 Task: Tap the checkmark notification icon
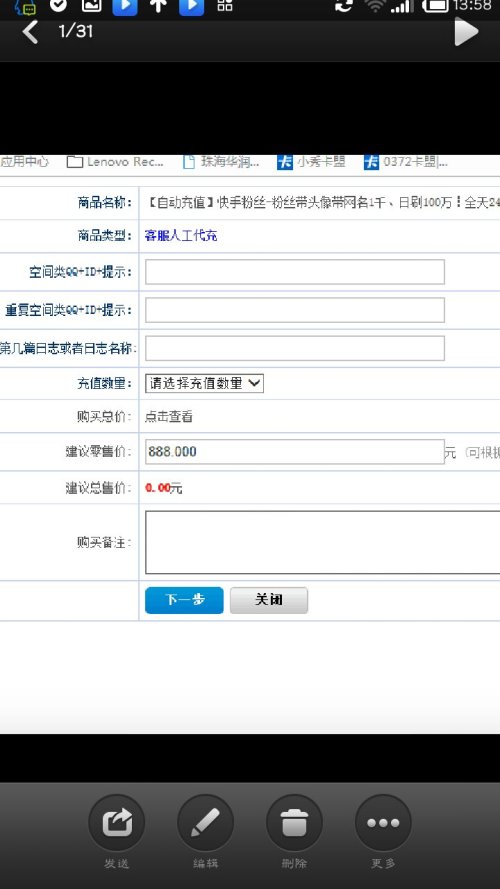[58, 6]
